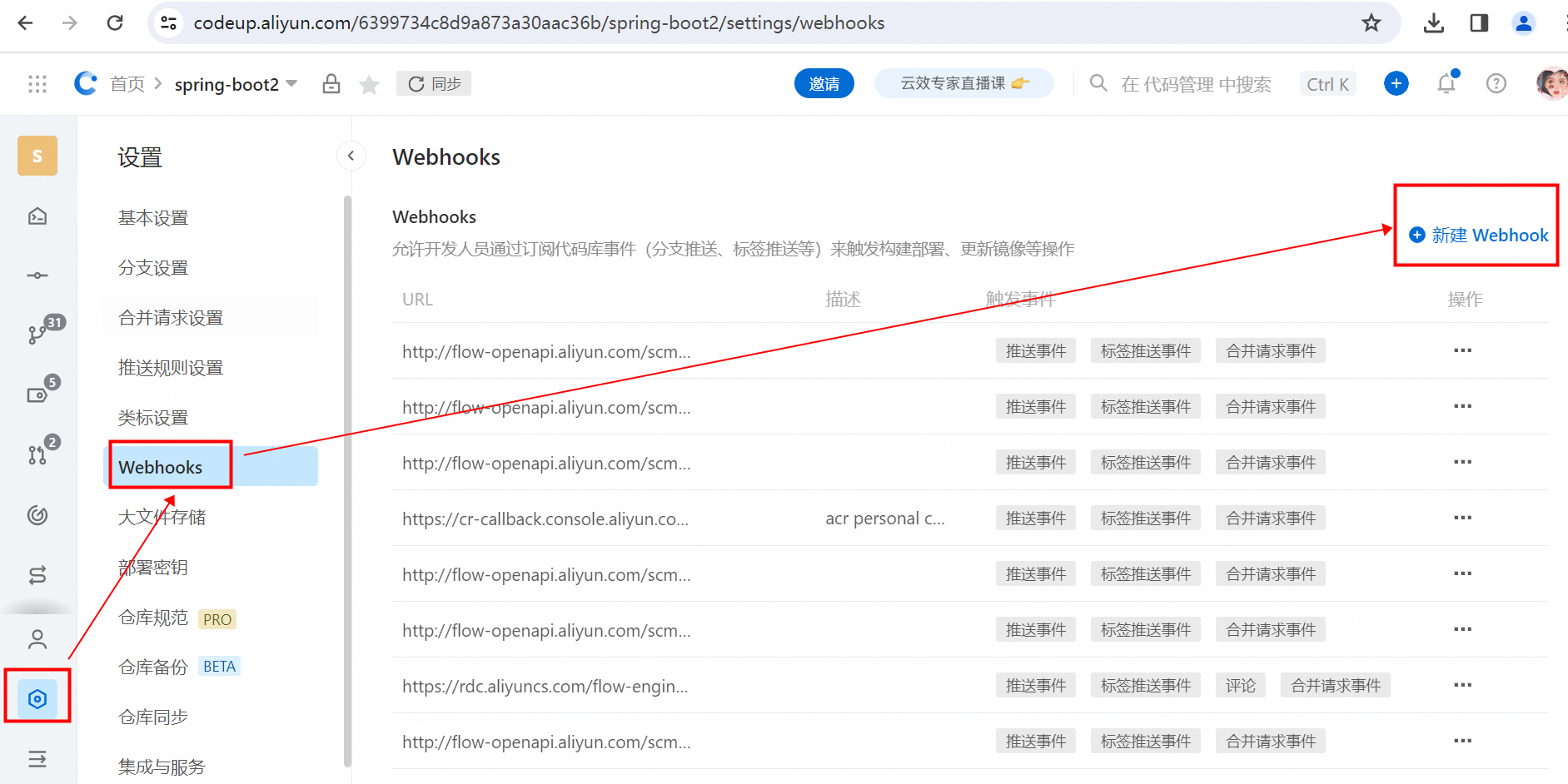Star the spring-boot2 repository
The width and height of the screenshot is (1568, 784).
369,84
